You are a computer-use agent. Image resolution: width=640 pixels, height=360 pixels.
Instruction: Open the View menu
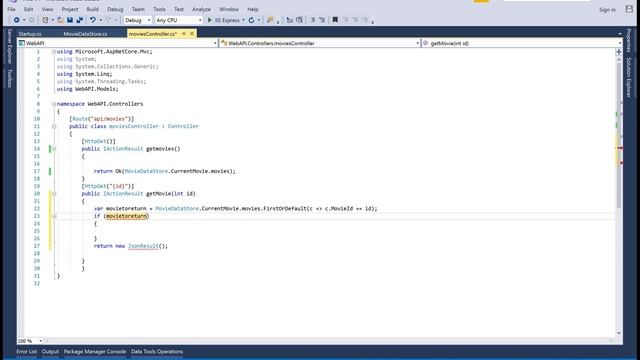[x=47, y=9]
